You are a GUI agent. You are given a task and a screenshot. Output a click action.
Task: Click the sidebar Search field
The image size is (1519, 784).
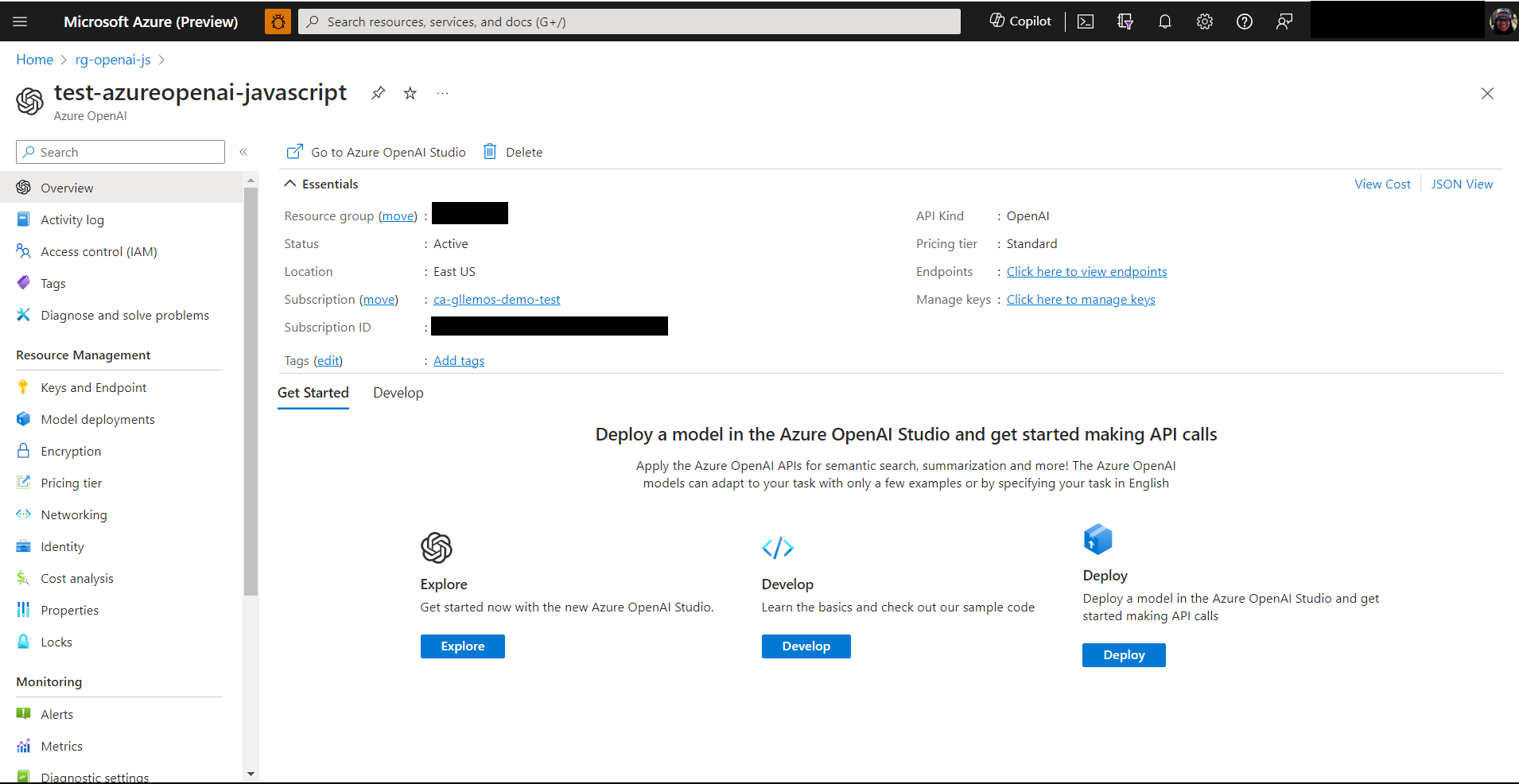tap(120, 152)
